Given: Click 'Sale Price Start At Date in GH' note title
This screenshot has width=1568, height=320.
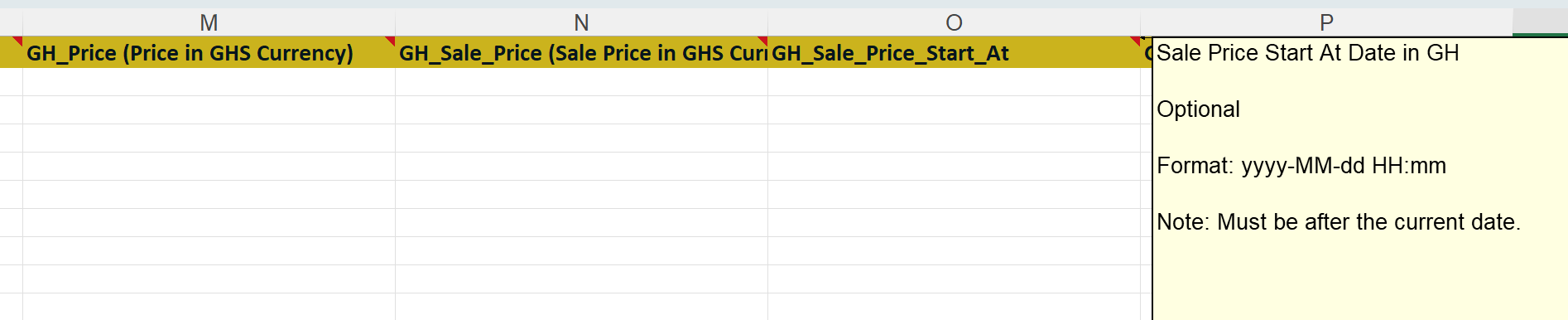Looking at the screenshot, I should (1308, 53).
